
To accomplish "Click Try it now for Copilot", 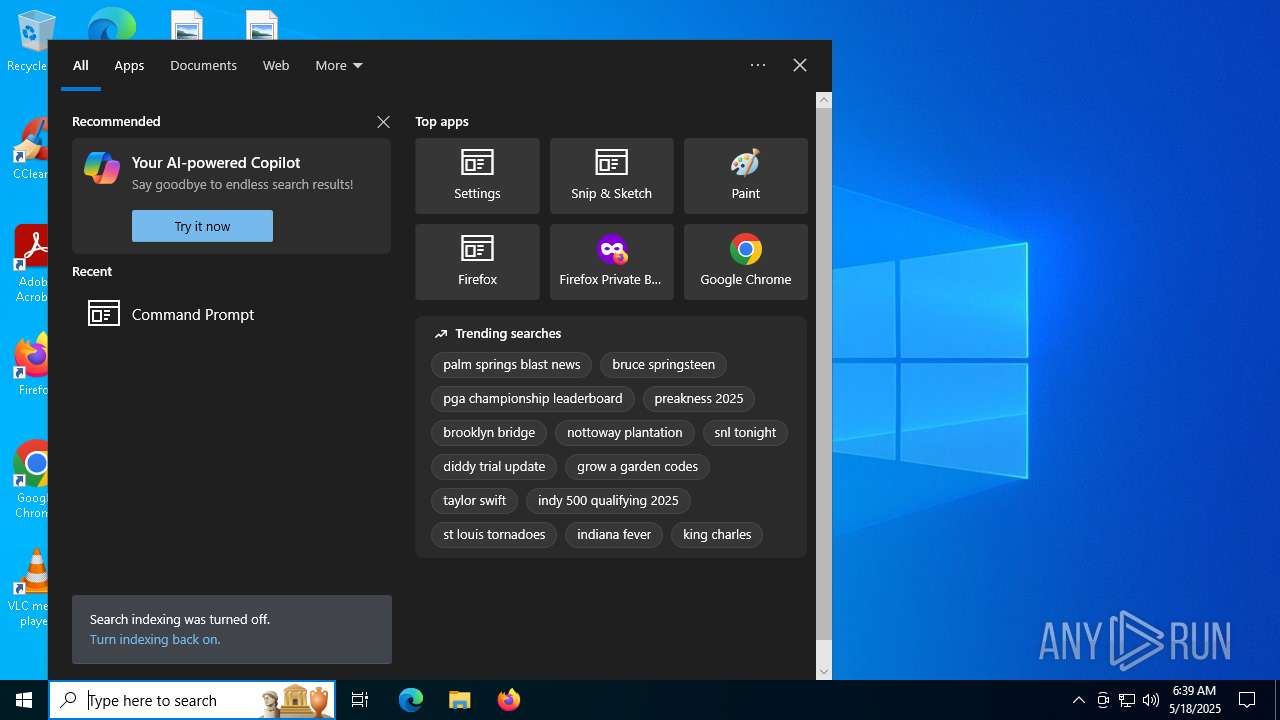I will point(202,226).
